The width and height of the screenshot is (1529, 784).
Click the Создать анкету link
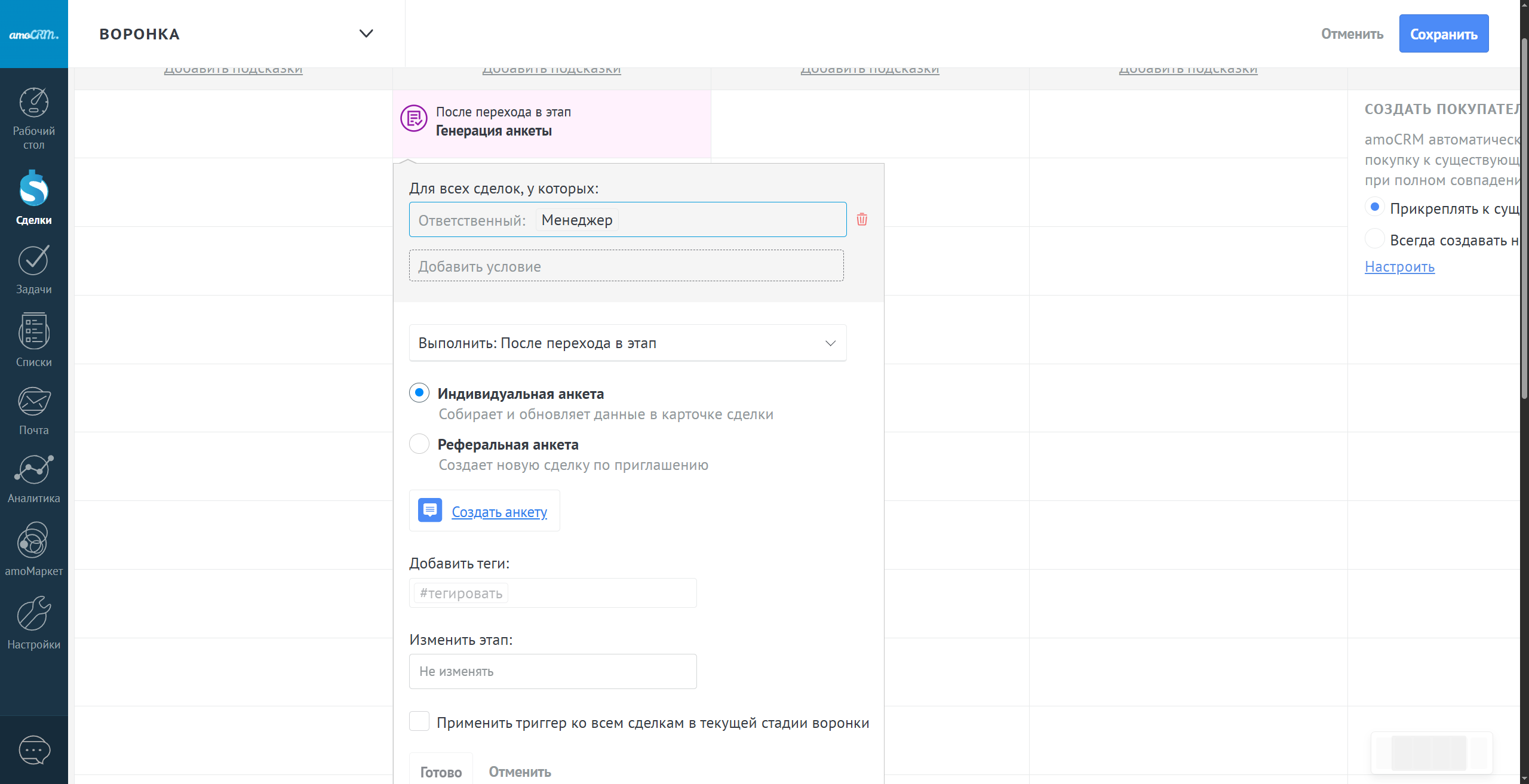(499, 512)
